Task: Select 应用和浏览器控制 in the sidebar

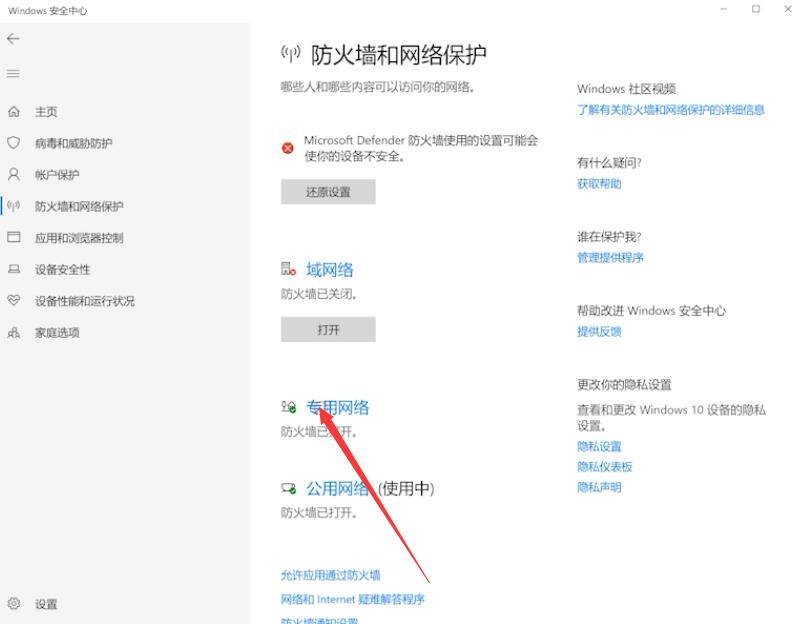Action: (79, 238)
